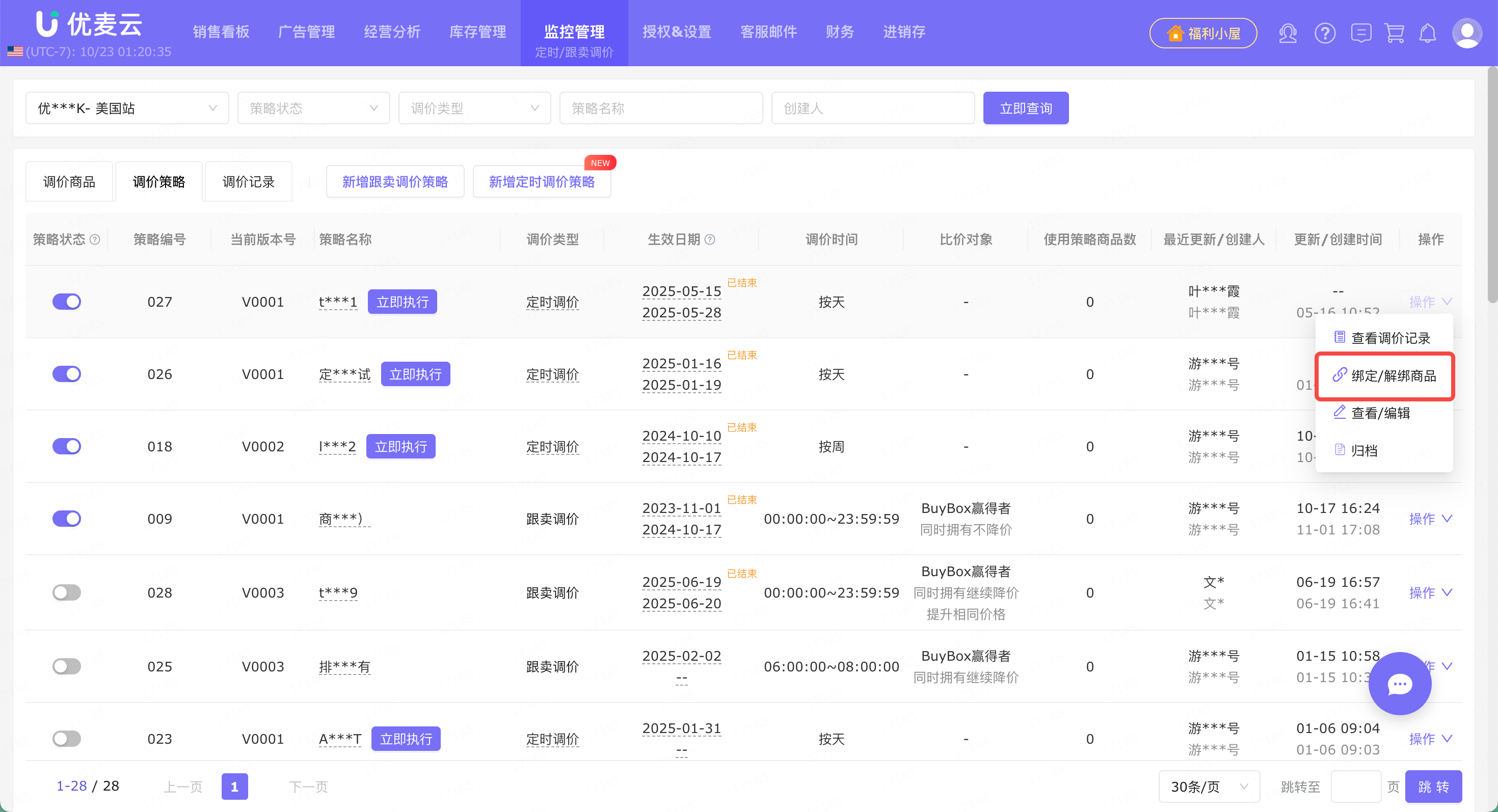Click the 策略状态 column help icon
Viewport: 1498px width, 812px height.
pyautogui.click(x=95, y=239)
